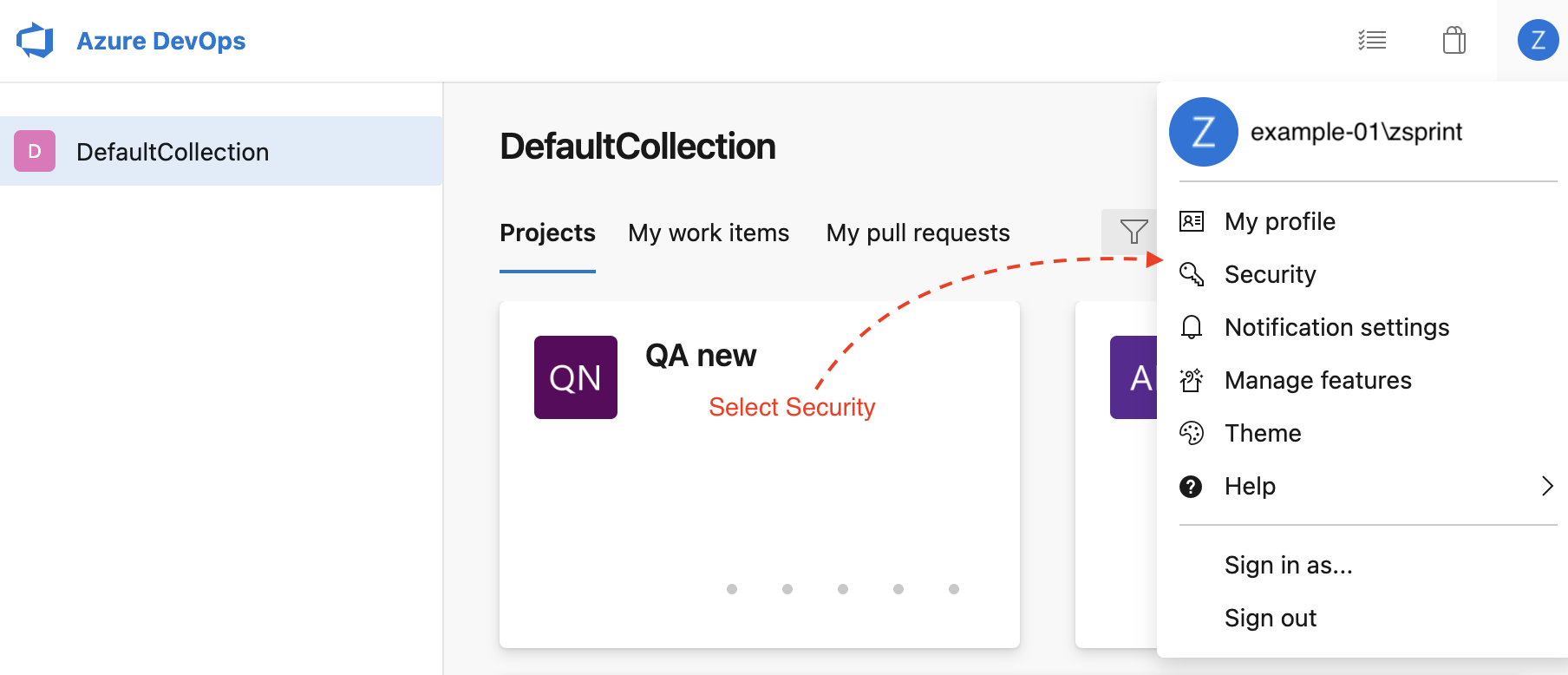
Task: Click Sign in as...
Action: (1288, 565)
